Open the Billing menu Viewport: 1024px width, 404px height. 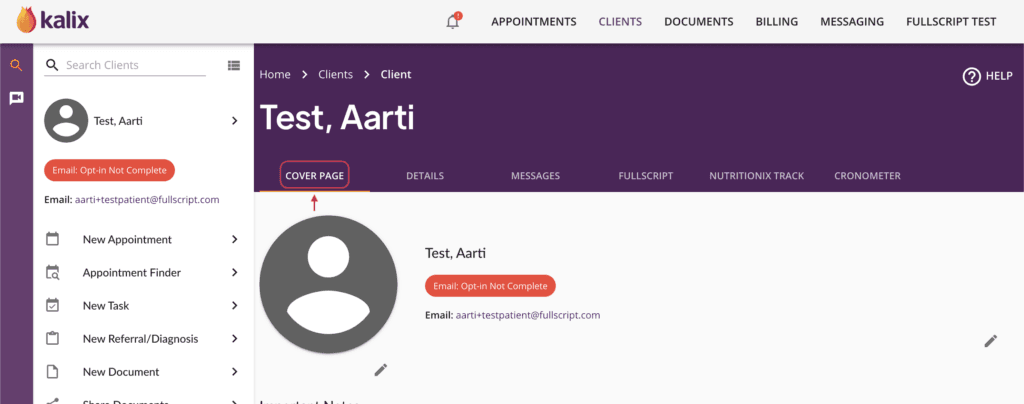pyautogui.click(x=777, y=22)
